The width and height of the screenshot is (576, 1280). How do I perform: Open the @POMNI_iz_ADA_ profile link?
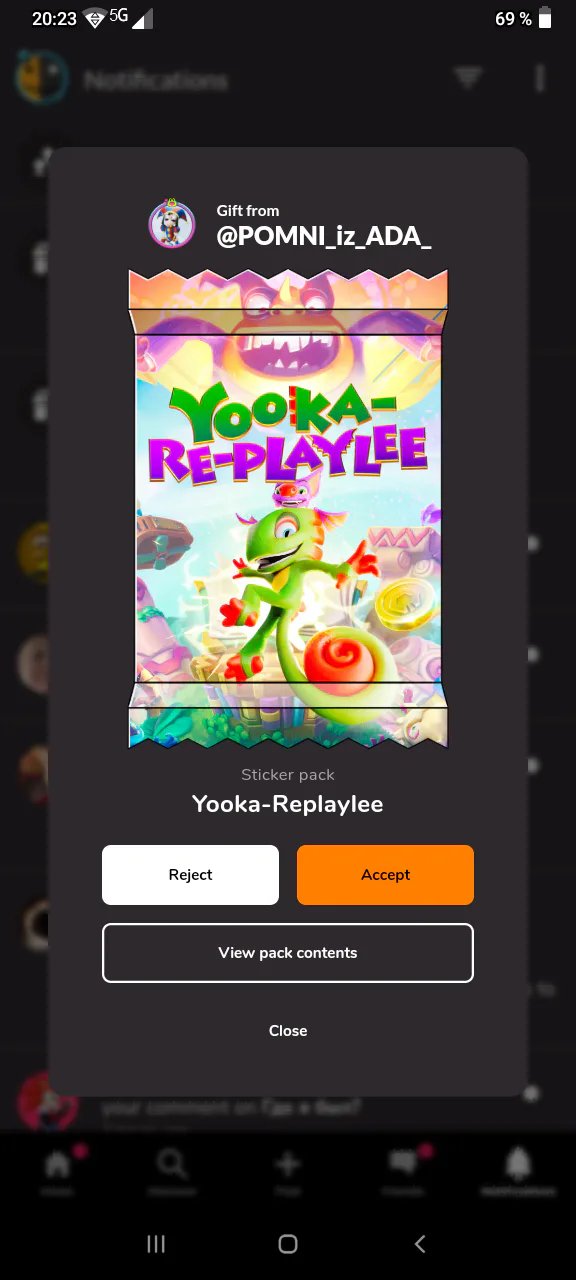coord(324,237)
